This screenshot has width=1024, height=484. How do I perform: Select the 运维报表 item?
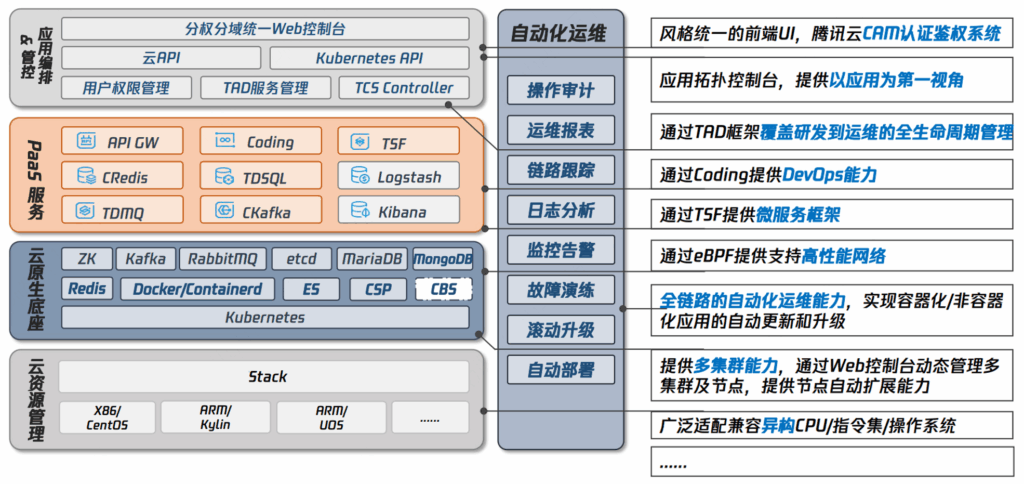561,130
